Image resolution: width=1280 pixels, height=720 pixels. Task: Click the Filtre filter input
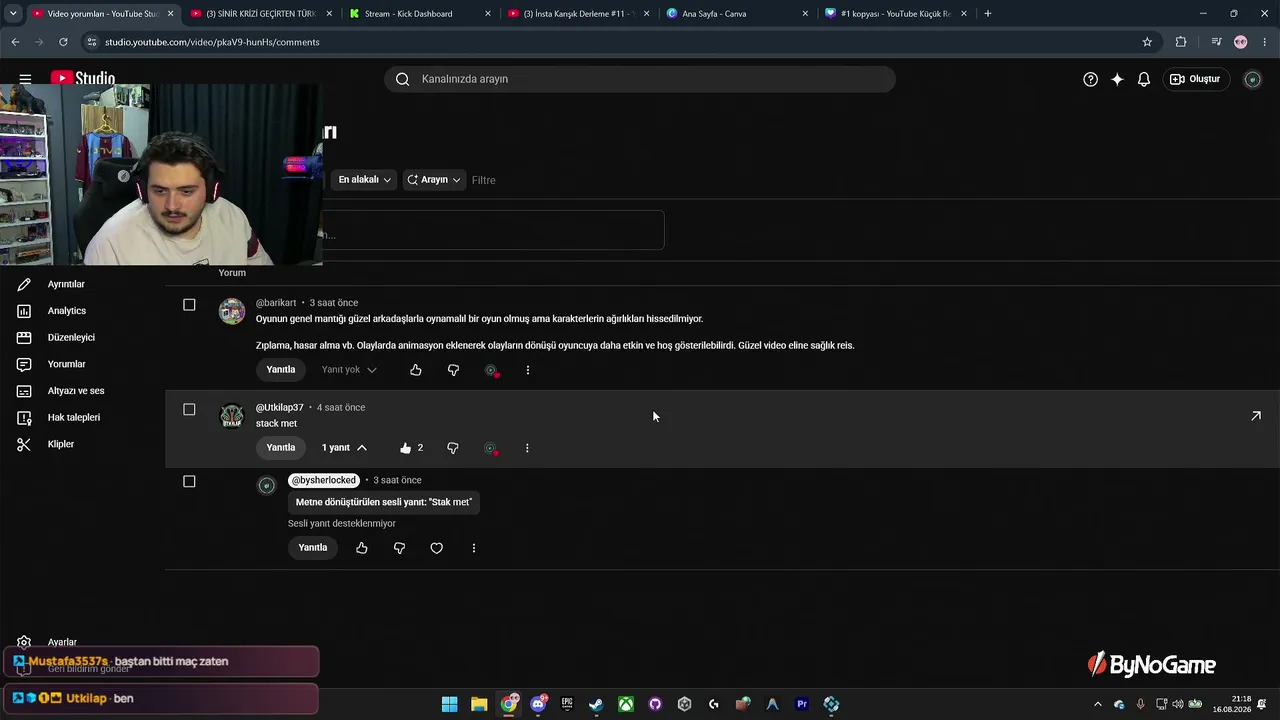(x=484, y=180)
